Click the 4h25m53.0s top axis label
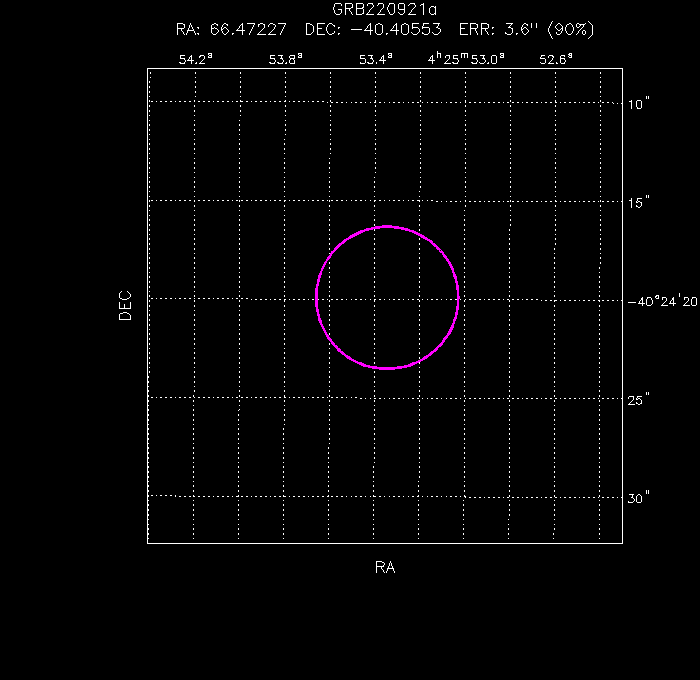700x680 pixels. coord(466,60)
